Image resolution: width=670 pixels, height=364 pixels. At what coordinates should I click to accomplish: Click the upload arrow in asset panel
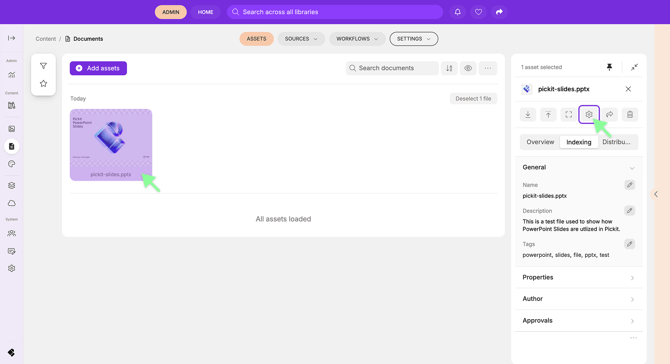(x=548, y=114)
